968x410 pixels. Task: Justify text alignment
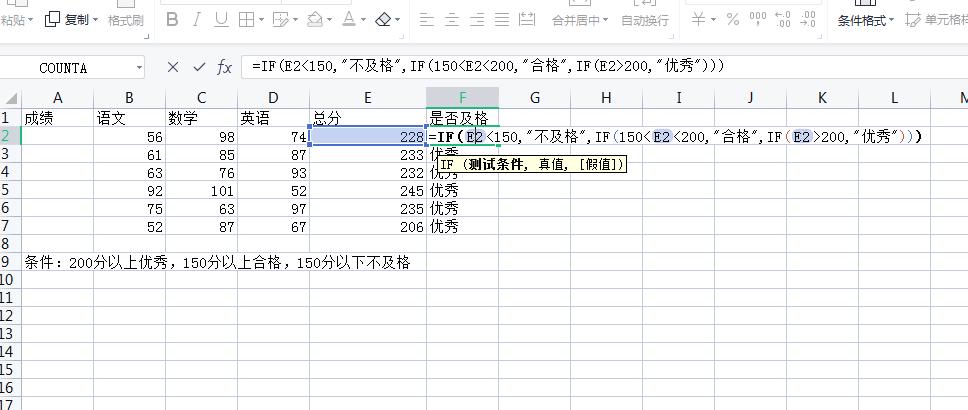[503, 20]
